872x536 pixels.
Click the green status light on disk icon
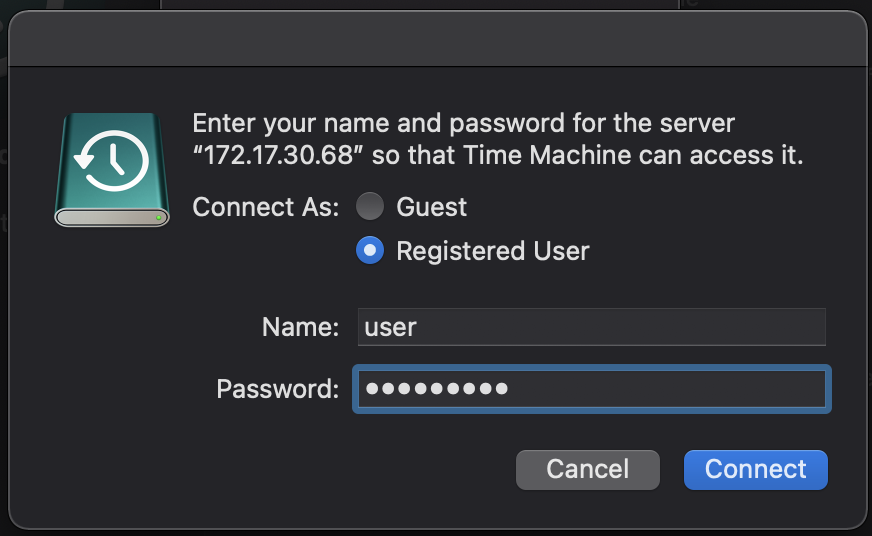[158, 217]
